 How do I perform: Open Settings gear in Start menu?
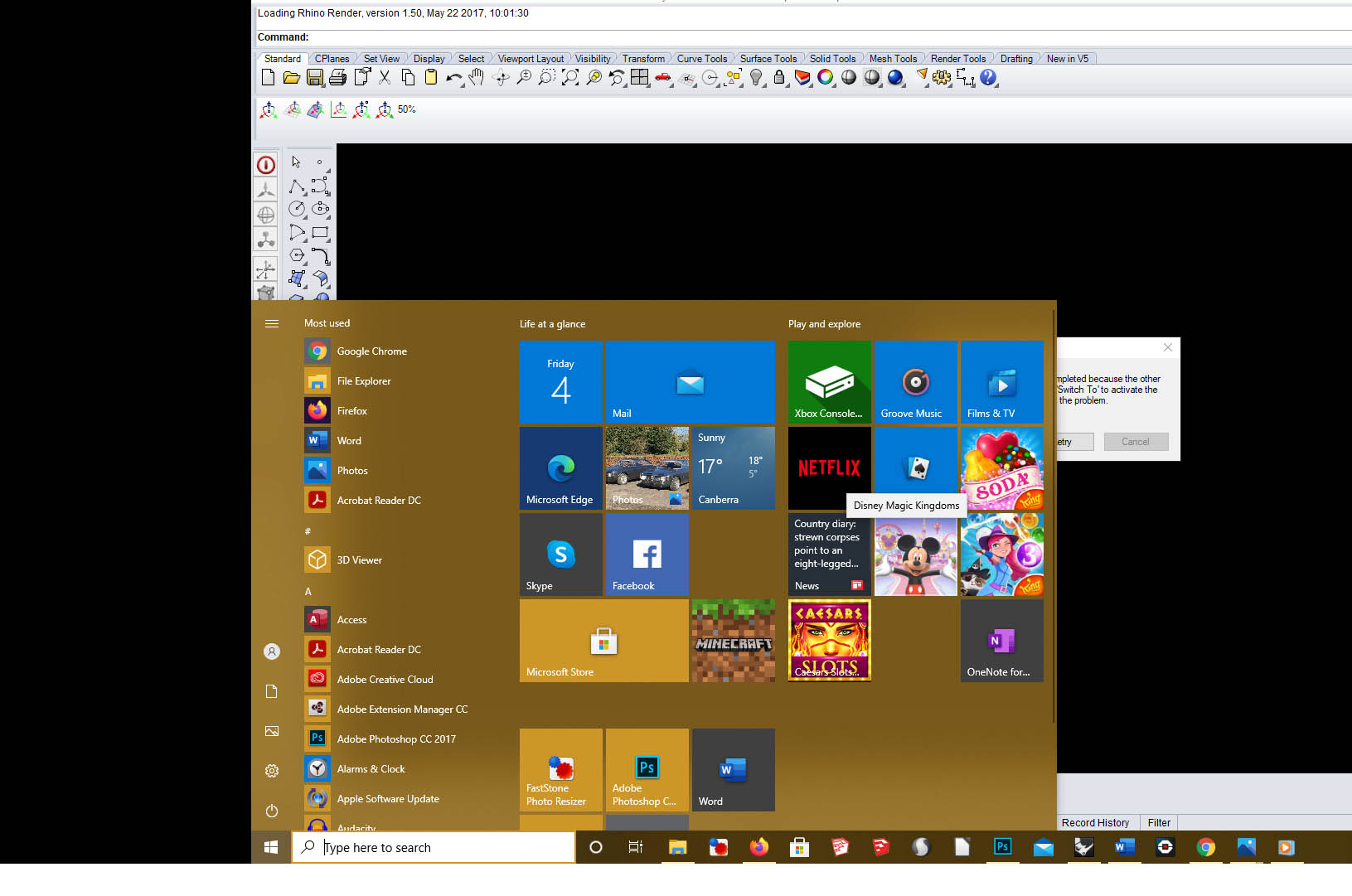pos(272,771)
